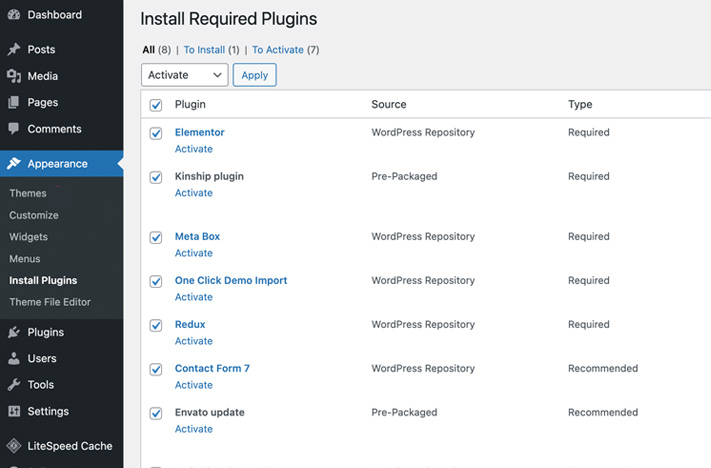
Task: Click the Comments speech bubble icon
Action: click(x=14, y=129)
